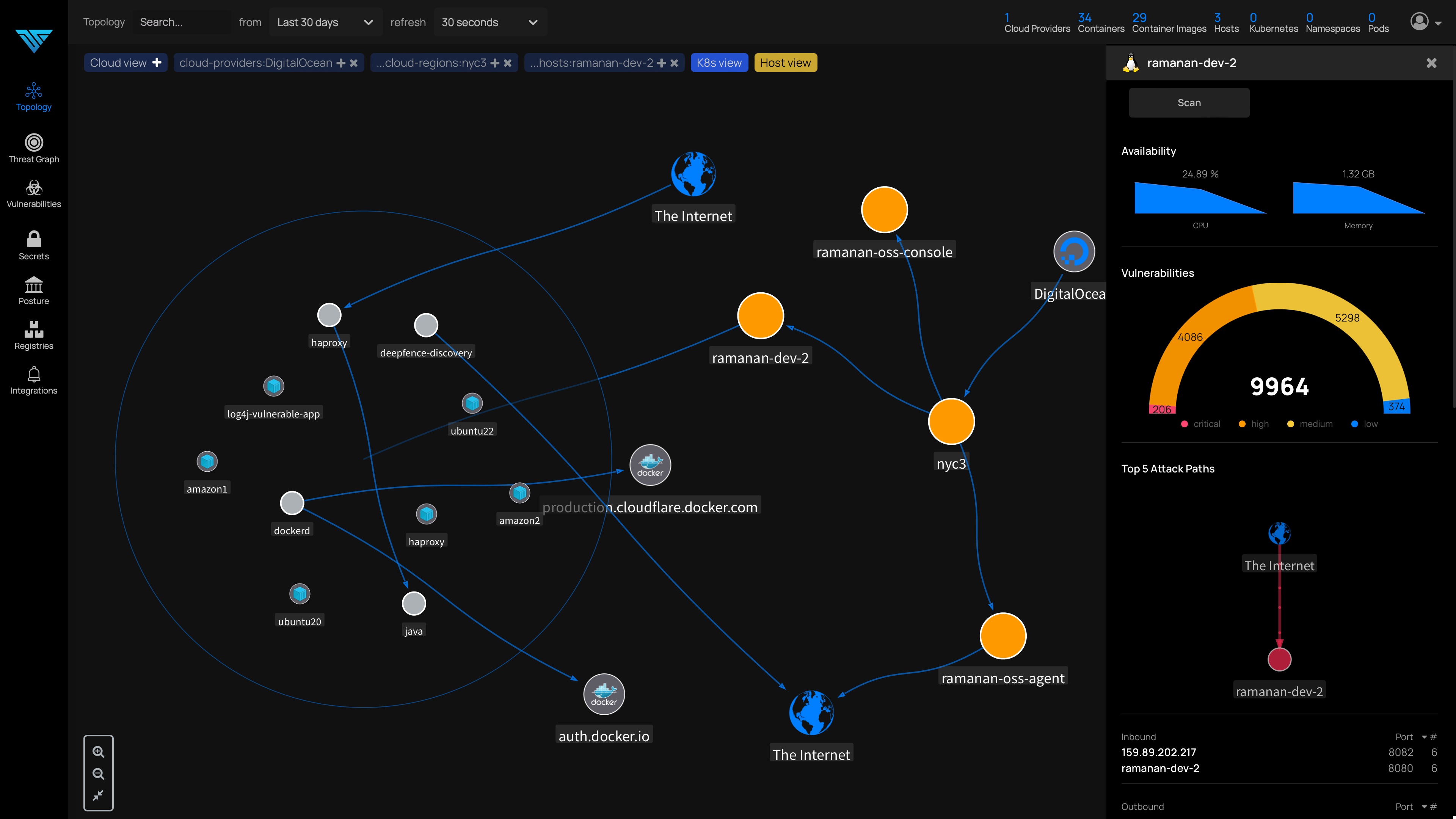Click in the Topology search field

[x=181, y=22]
